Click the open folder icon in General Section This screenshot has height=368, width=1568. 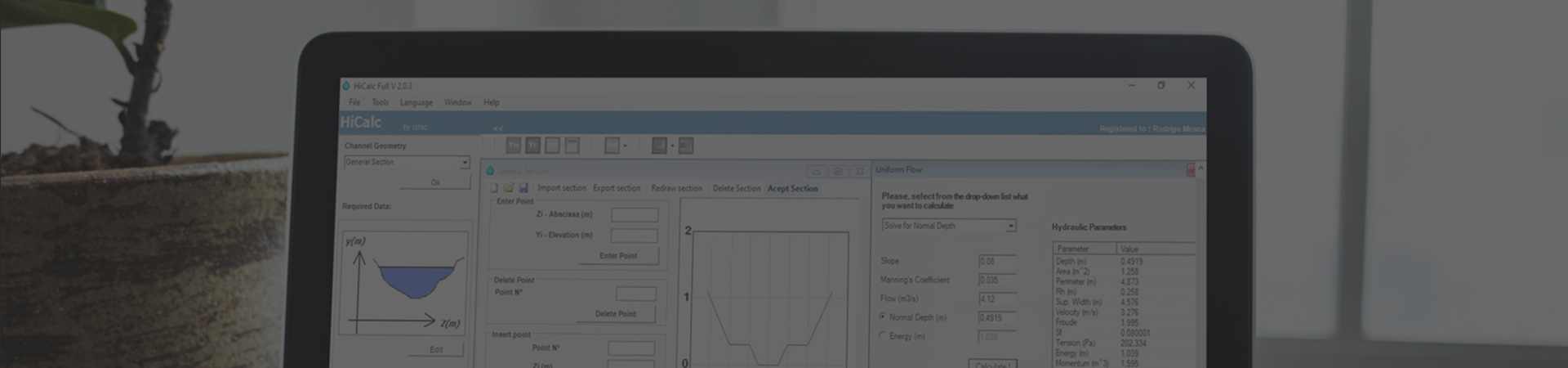(508, 188)
